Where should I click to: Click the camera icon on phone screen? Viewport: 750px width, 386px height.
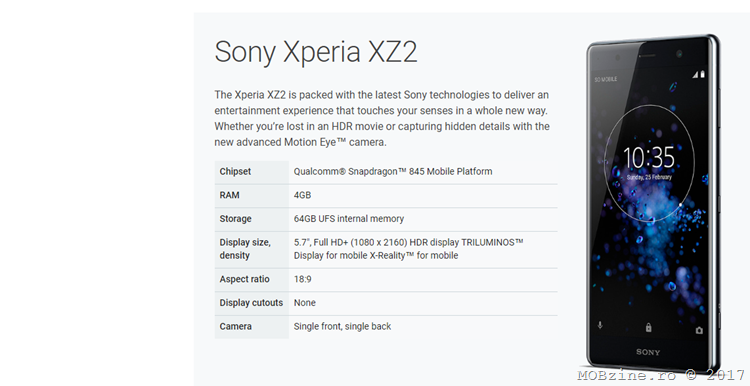(699, 330)
